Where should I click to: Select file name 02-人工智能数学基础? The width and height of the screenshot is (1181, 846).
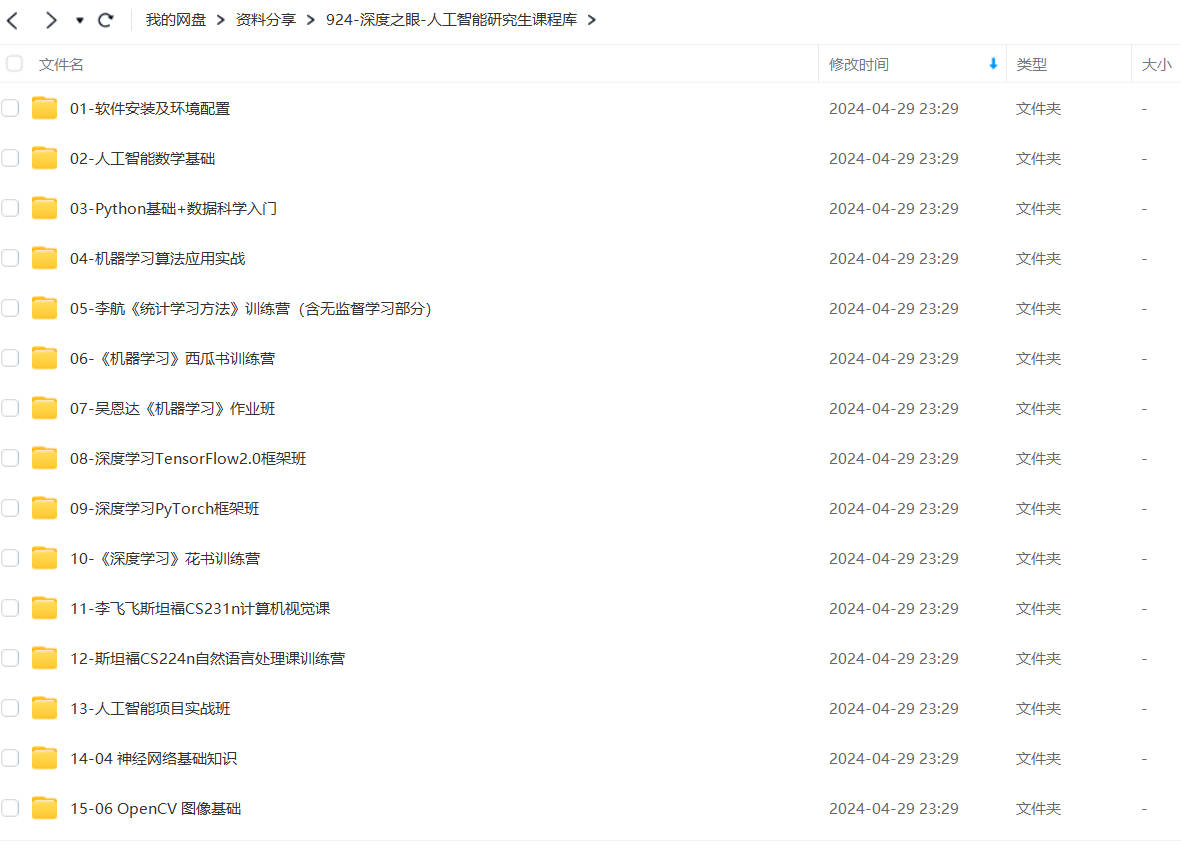tap(142, 159)
